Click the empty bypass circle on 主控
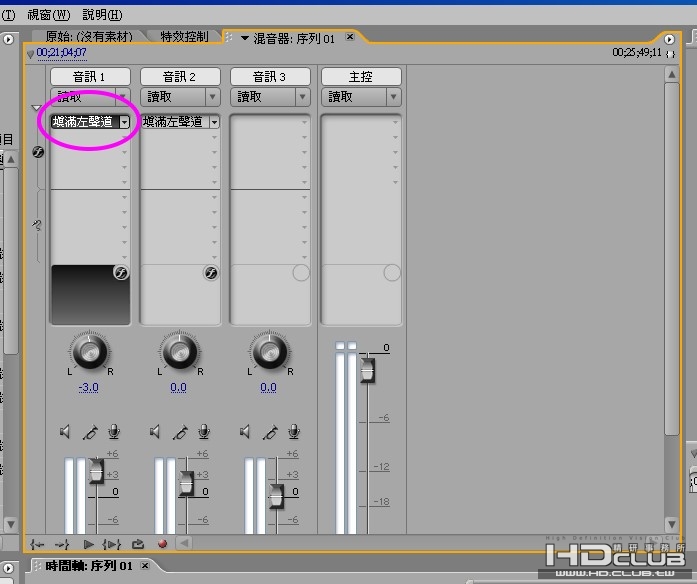 click(392, 272)
